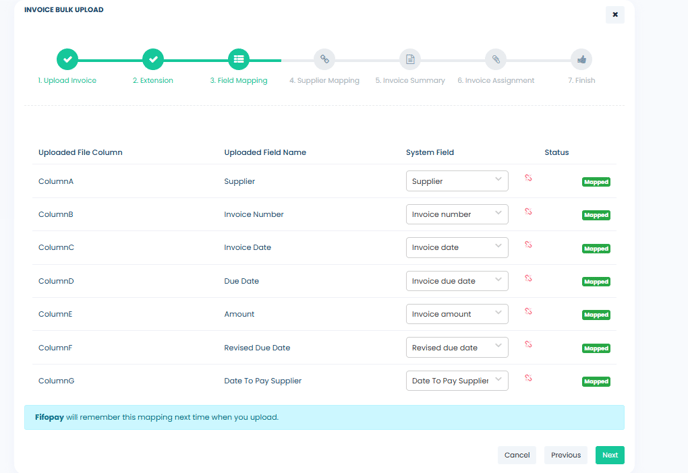
Task: Click the Field Mapping step list icon
Action: click(x=238, y=59)
